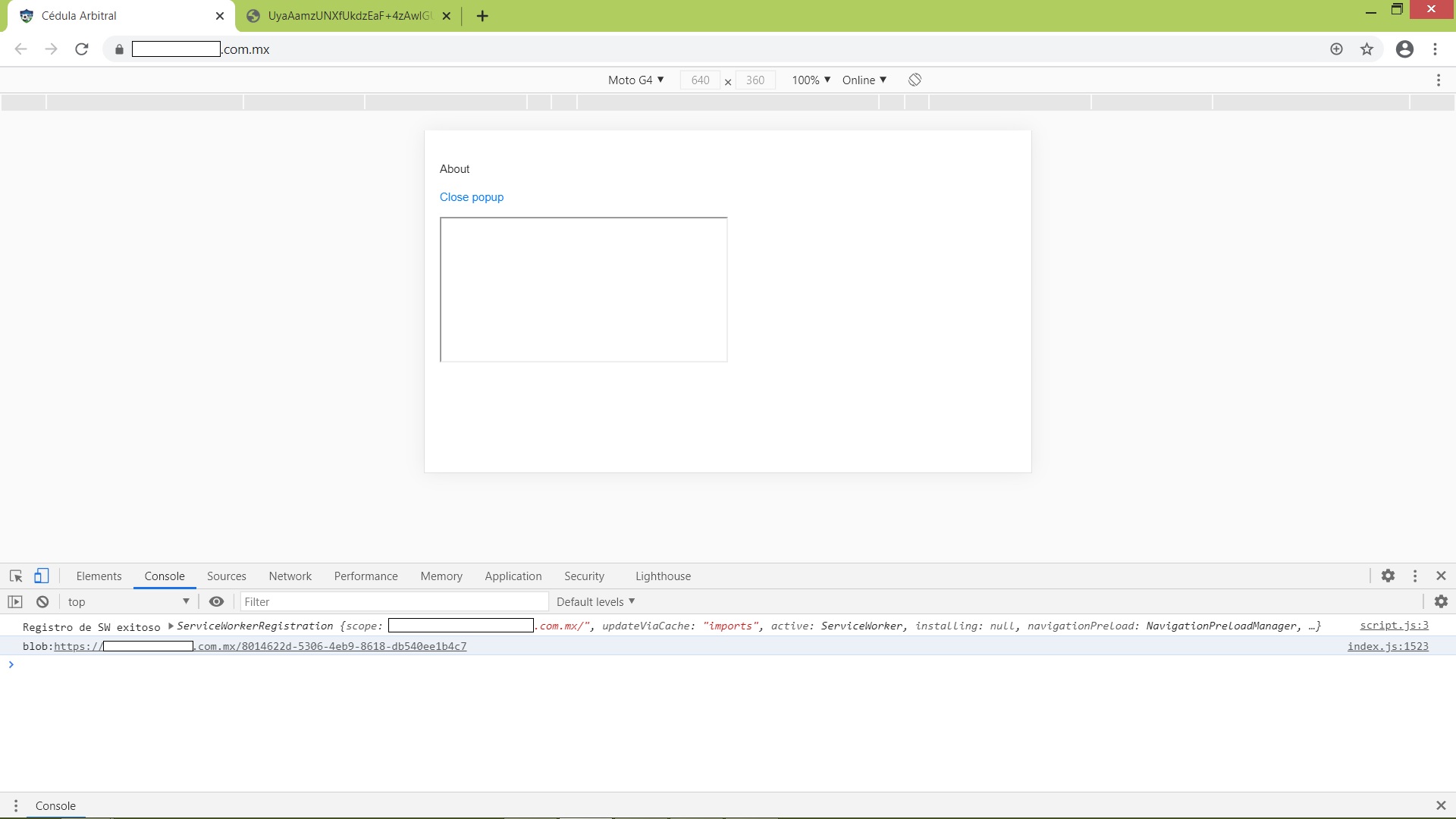Click the site lock icon

[x=119, y=49]
